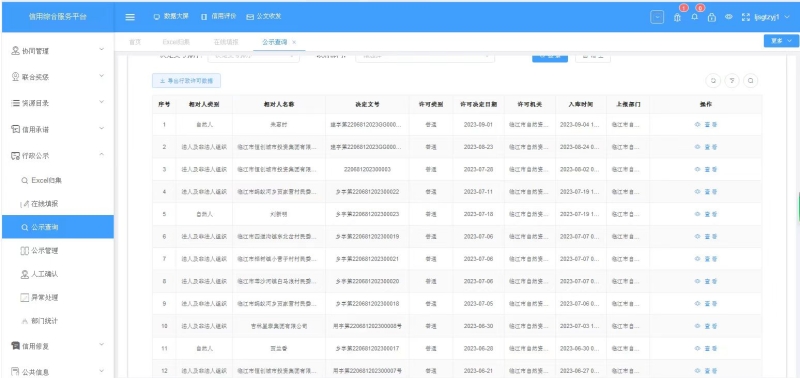This screenshot has height=378, width=800.
Task: Click the date cell 2023-08-23
Action: point(479,147)
